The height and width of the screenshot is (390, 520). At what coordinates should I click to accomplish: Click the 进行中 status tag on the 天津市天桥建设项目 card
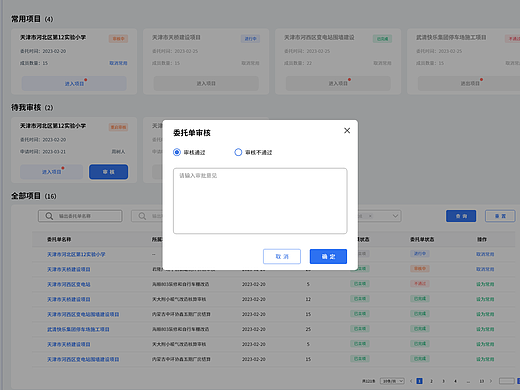(x=250, y=39)
